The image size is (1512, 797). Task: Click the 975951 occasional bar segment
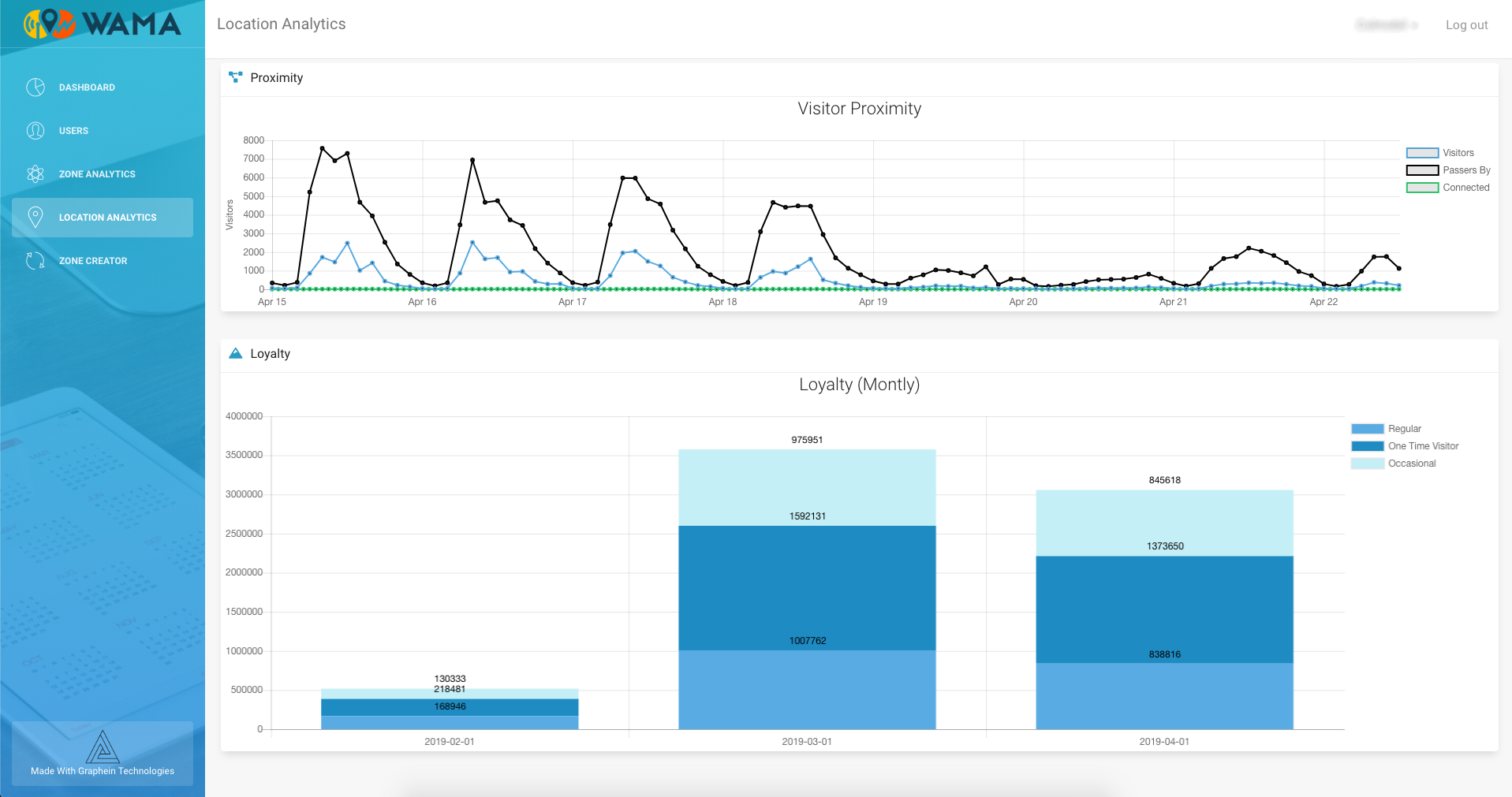click(807, 487)
